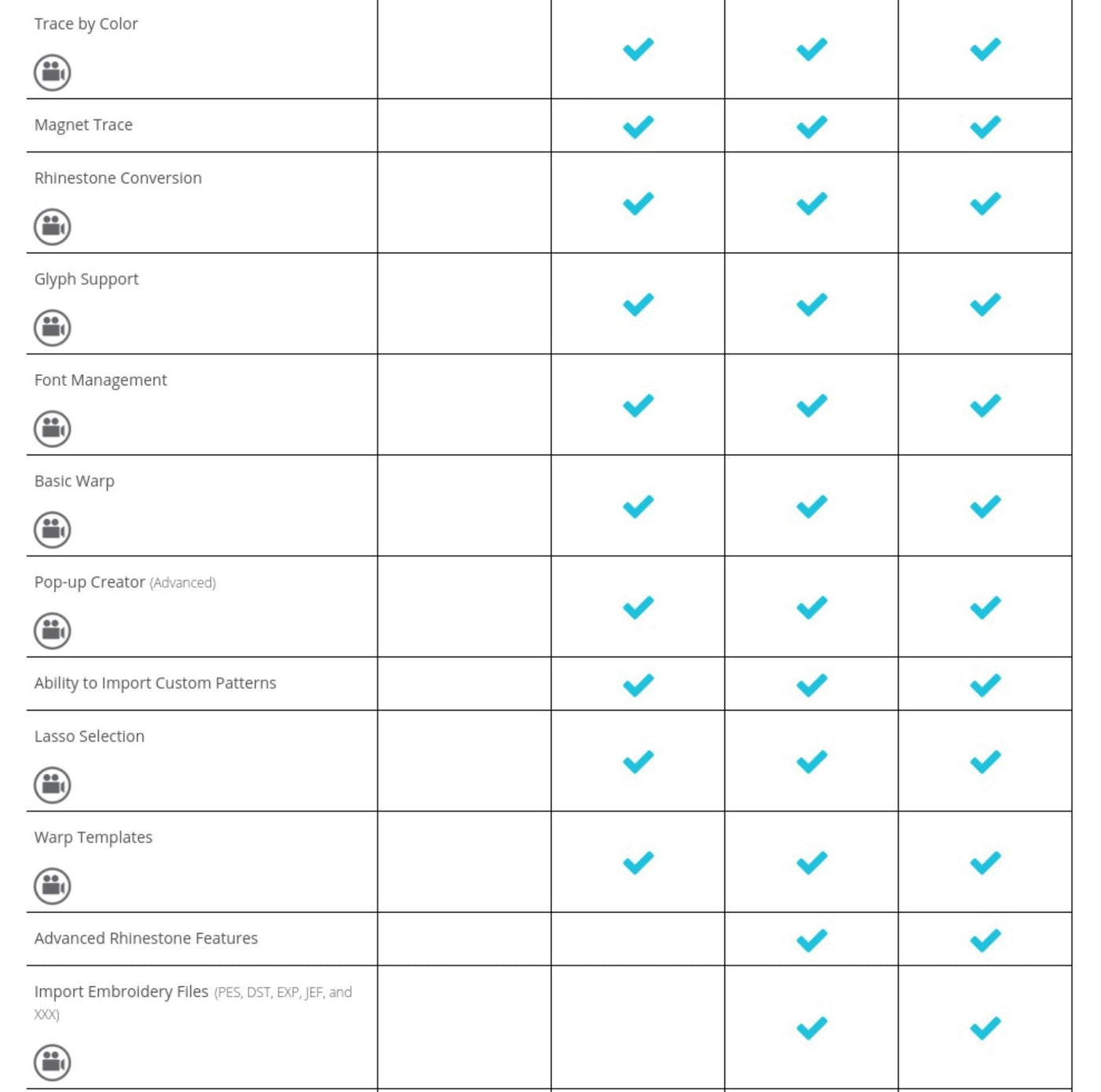The height and width of the screenshot is (1092, 1101).
Task: Open the Basic Warp video icon
Action: [52, 530]
